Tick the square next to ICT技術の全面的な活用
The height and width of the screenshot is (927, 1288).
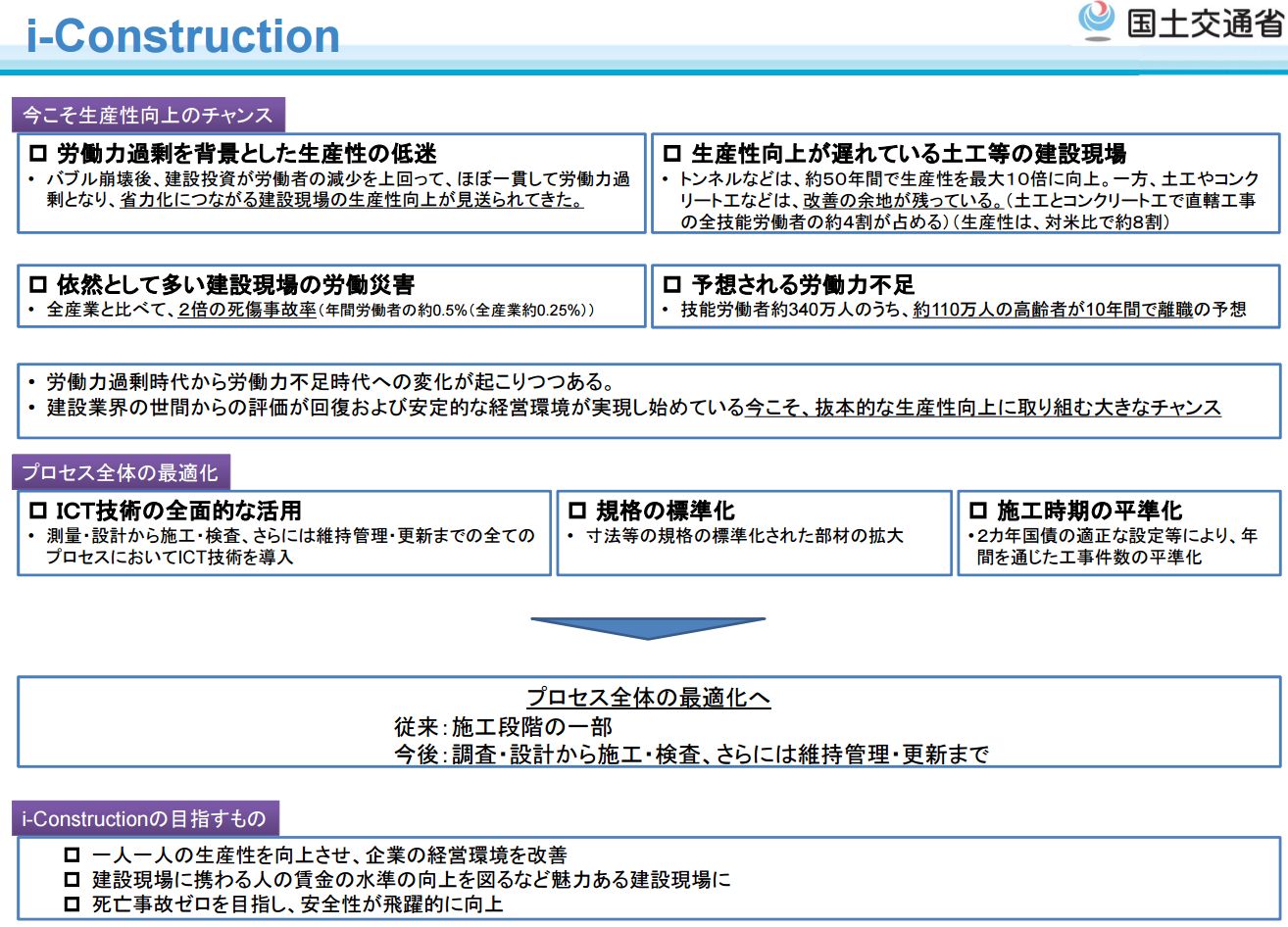pos(38,511)
